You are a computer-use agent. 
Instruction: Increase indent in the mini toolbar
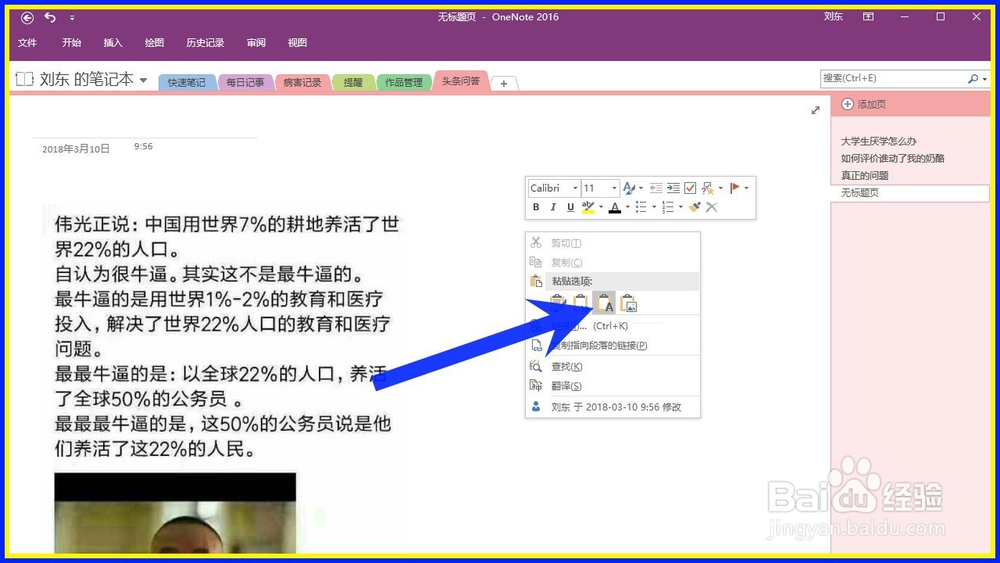[673, 188]
